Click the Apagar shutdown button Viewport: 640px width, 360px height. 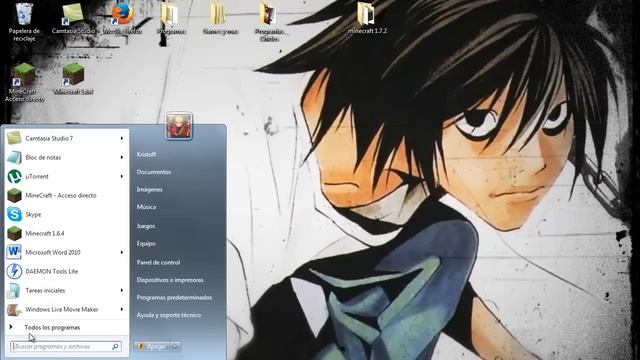[153, 347]
